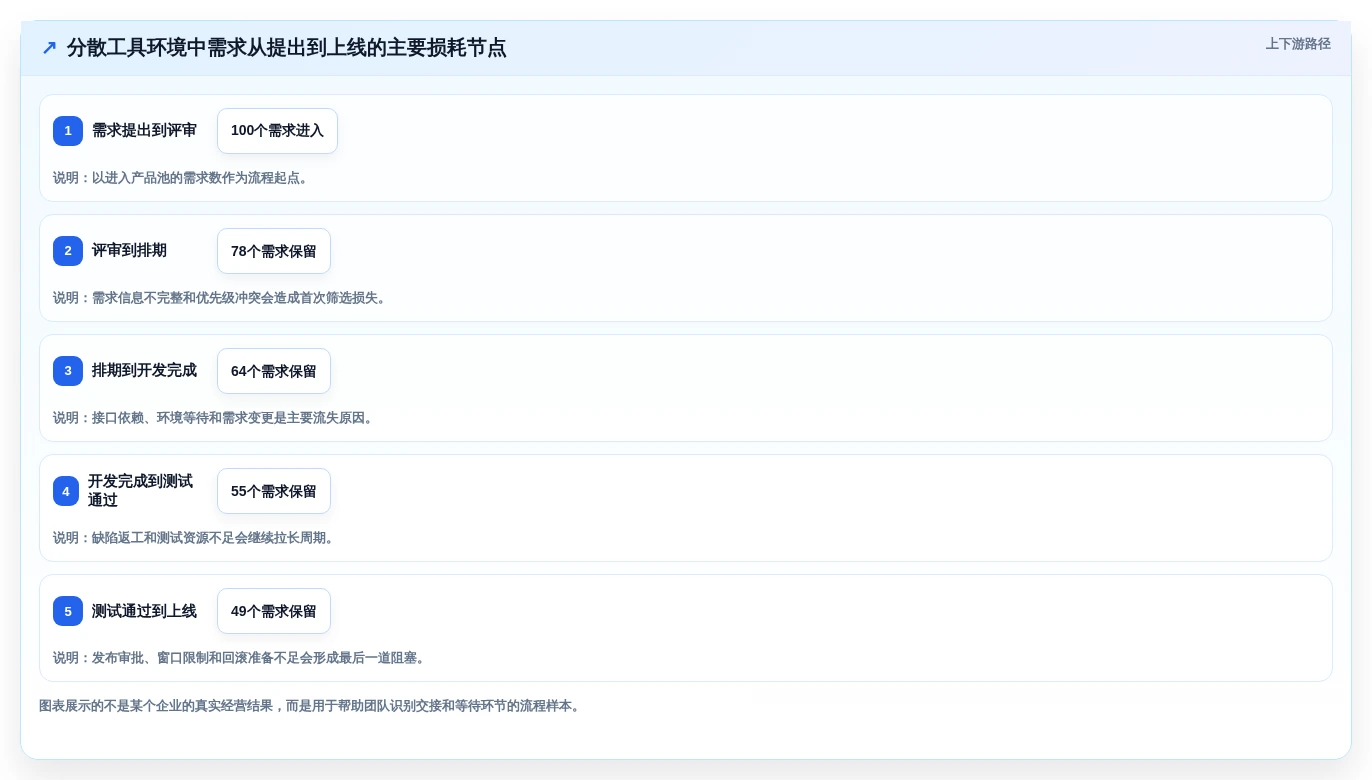Viewport: 1372px width, 780px height.
Task: Click the 测试通过到上线 stage label
Action: [x=144, y=611]
